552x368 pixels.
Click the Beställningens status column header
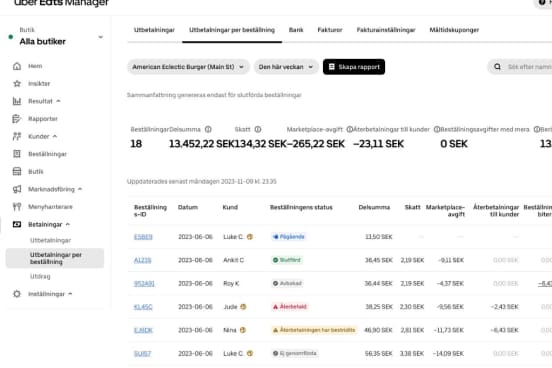301,207
